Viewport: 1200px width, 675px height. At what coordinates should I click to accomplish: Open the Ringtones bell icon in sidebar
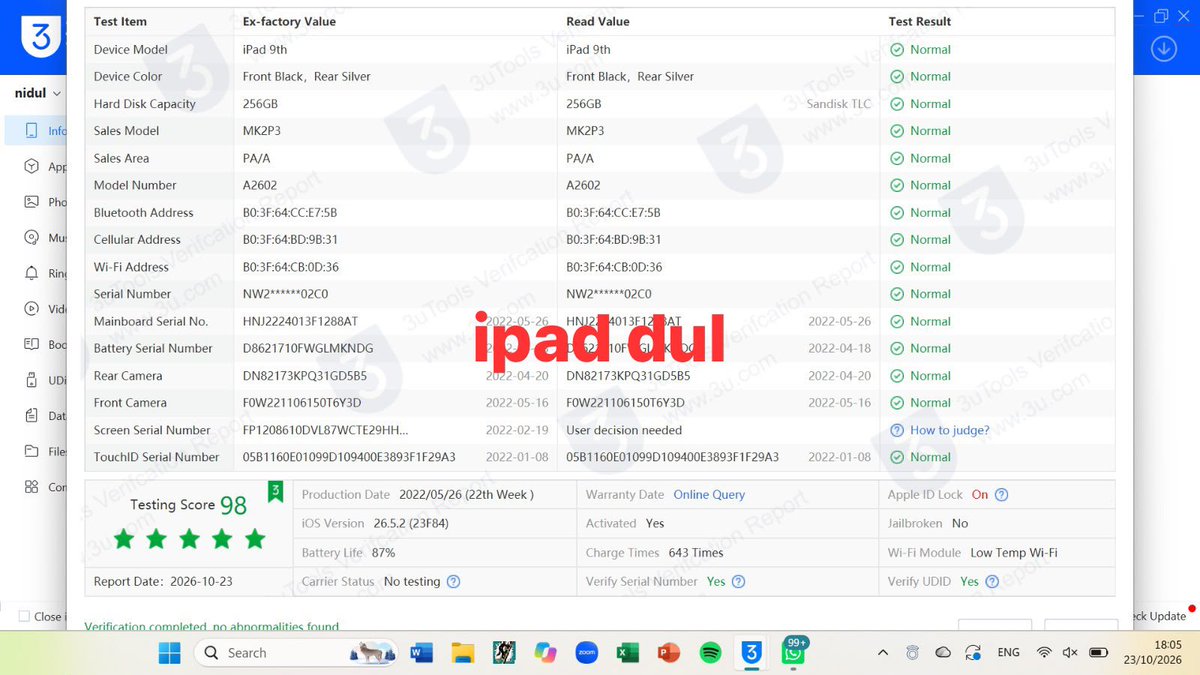coord(31,273)
